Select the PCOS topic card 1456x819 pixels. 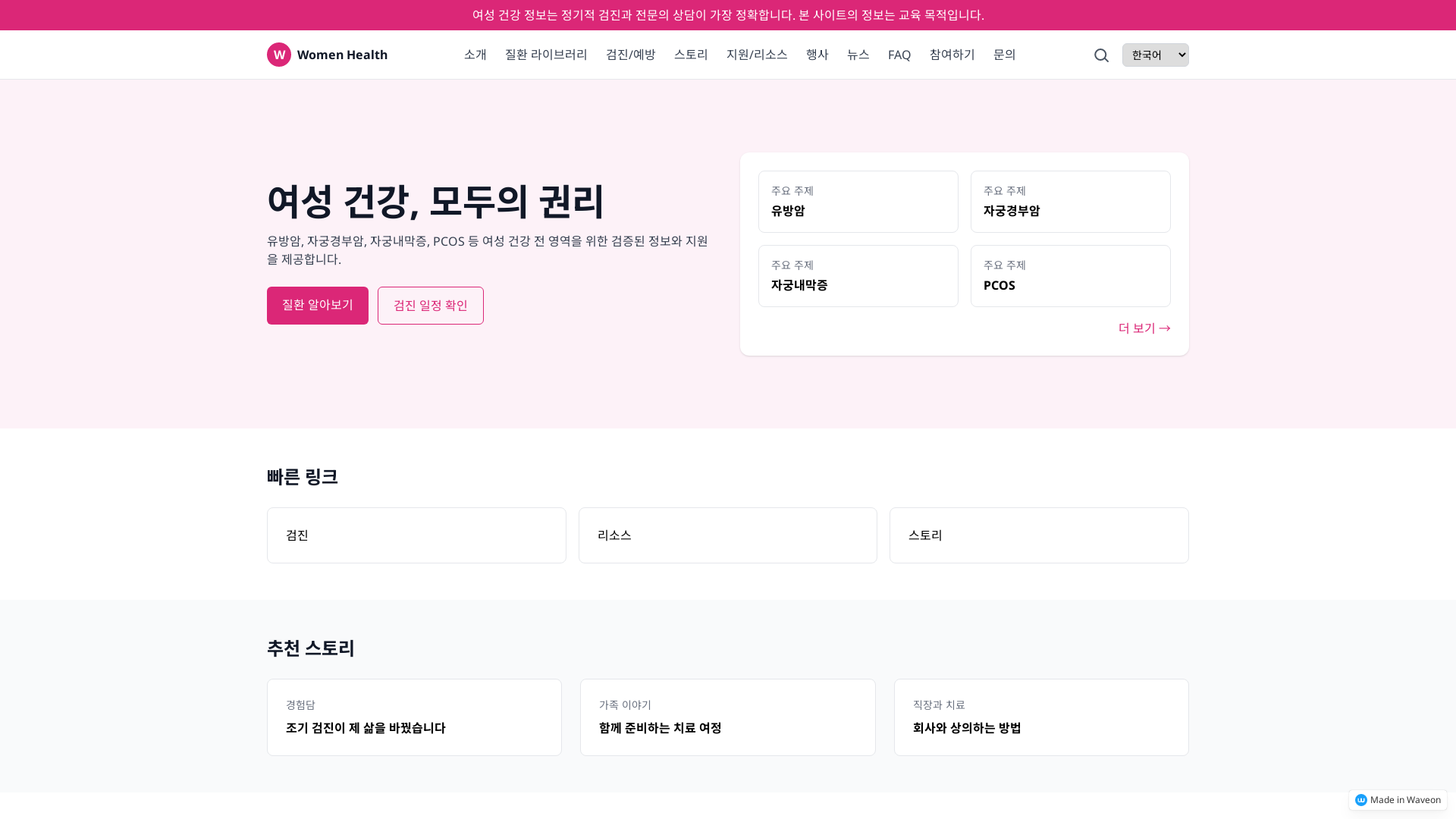1070,276
